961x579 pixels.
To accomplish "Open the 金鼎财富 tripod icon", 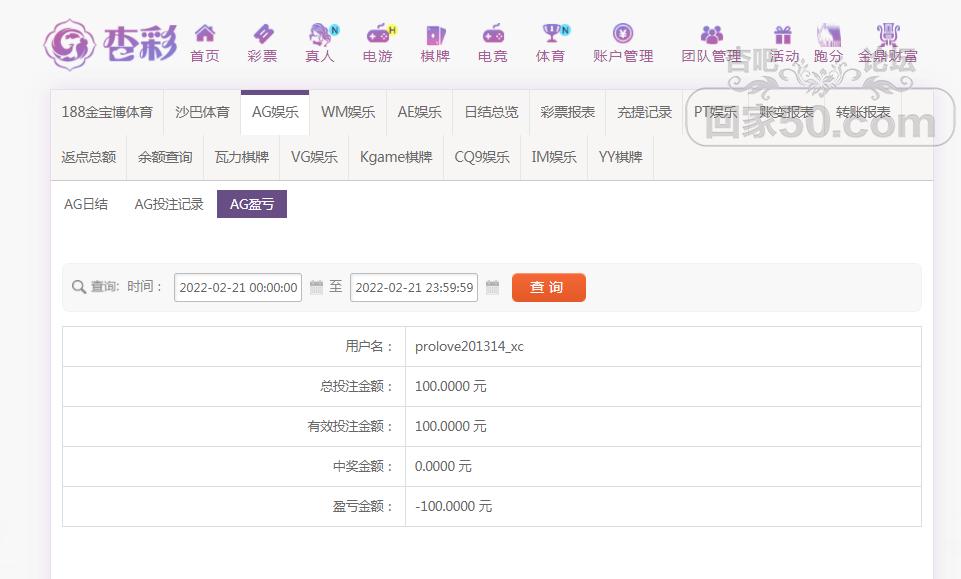I will (x=887, y=34).
